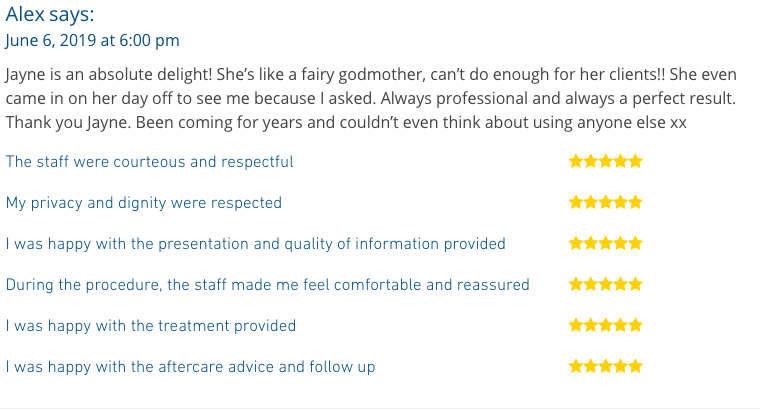Click fifth star of courteous and respectful rating

click(636, 162)
